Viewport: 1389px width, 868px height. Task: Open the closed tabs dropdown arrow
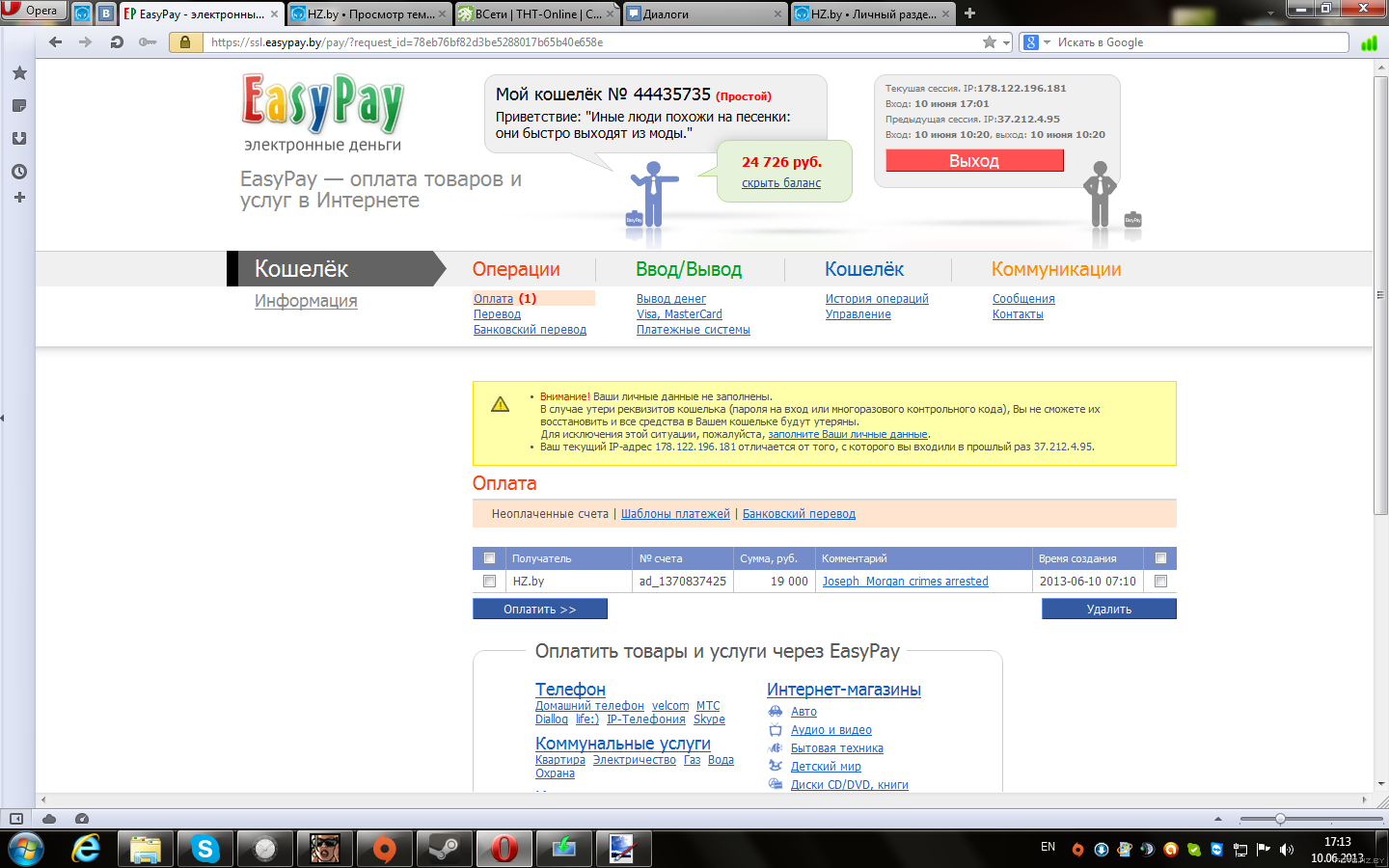(x=1270, y=14)
